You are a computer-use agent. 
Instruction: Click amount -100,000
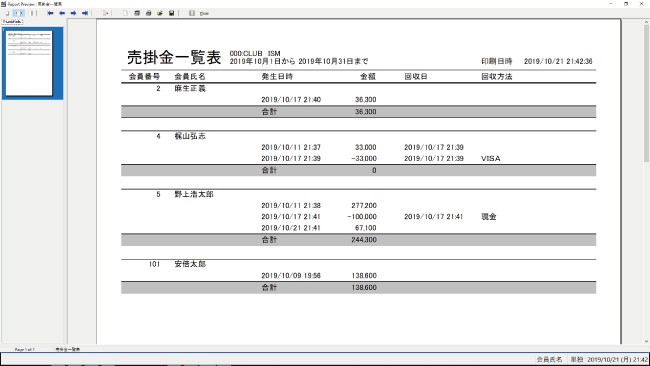pyautogui.click(x=362, y=216)
